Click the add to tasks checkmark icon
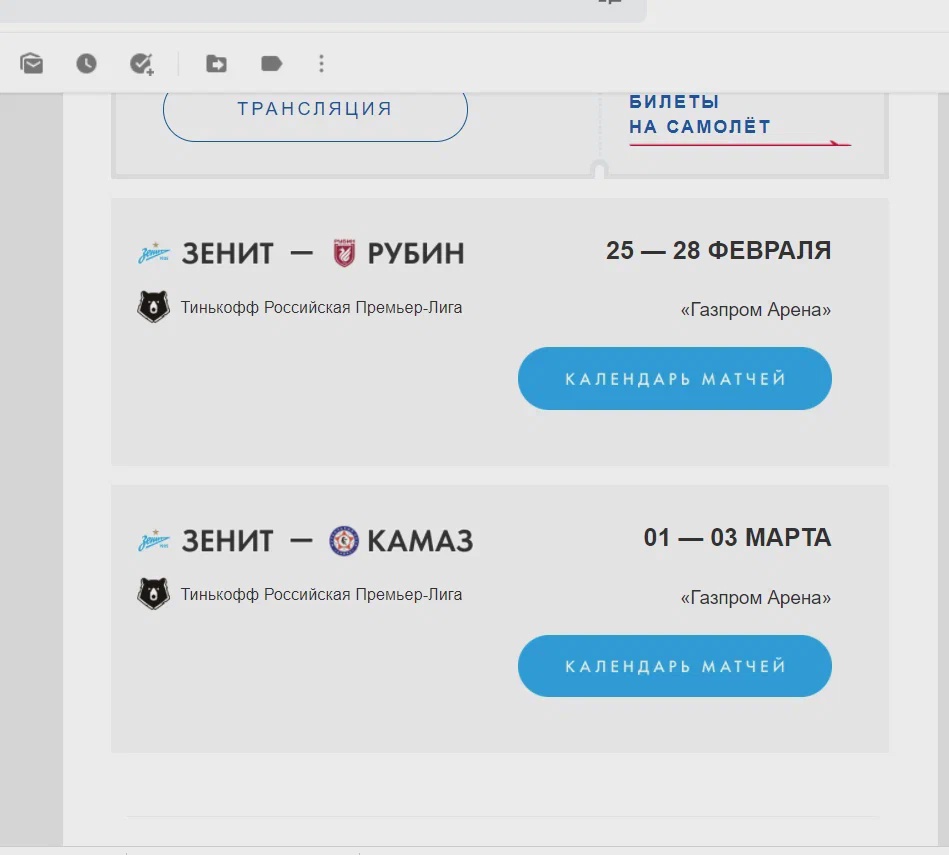This screenshot has width=949, height=855. [x=142, y=64]
